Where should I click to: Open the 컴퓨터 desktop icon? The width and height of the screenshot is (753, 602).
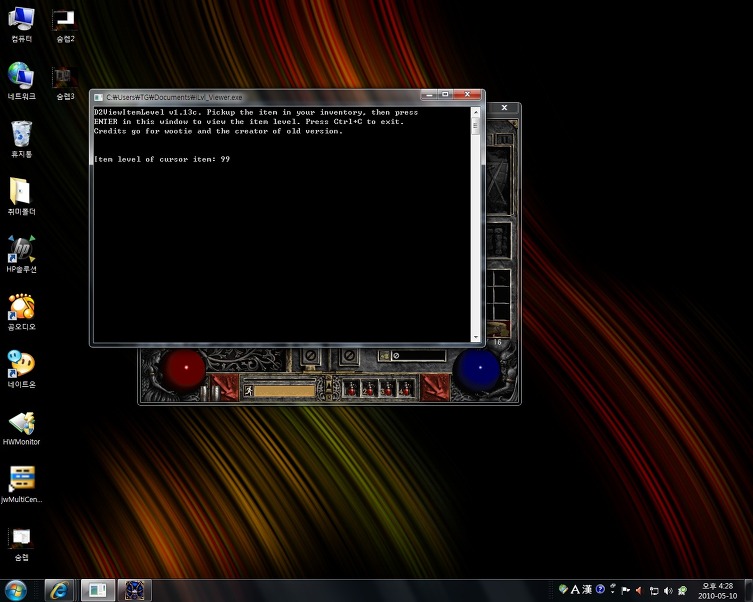[x=21, y=24]
